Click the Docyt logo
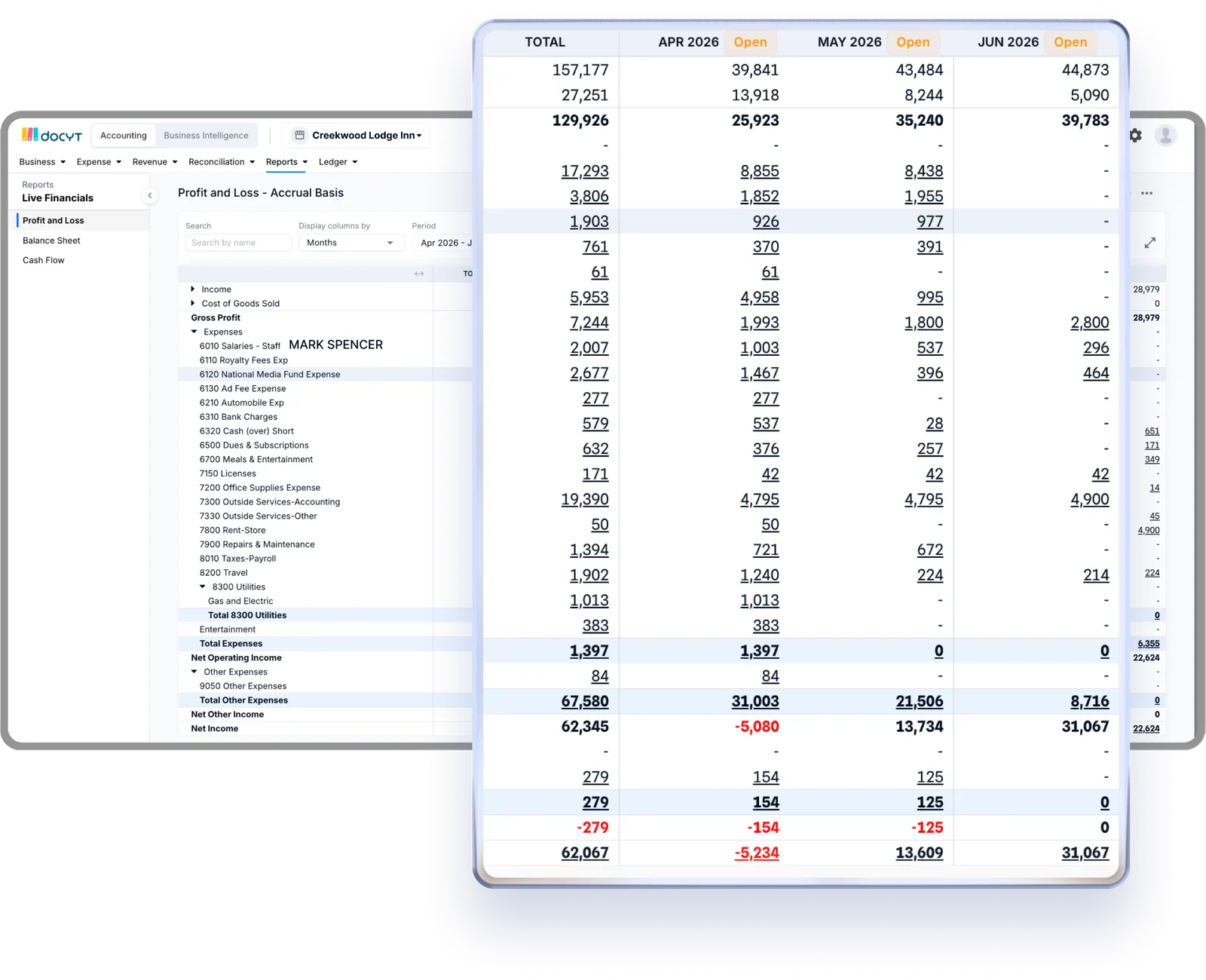The width and height of the screenshot is (1206, 980). point(51,135)
